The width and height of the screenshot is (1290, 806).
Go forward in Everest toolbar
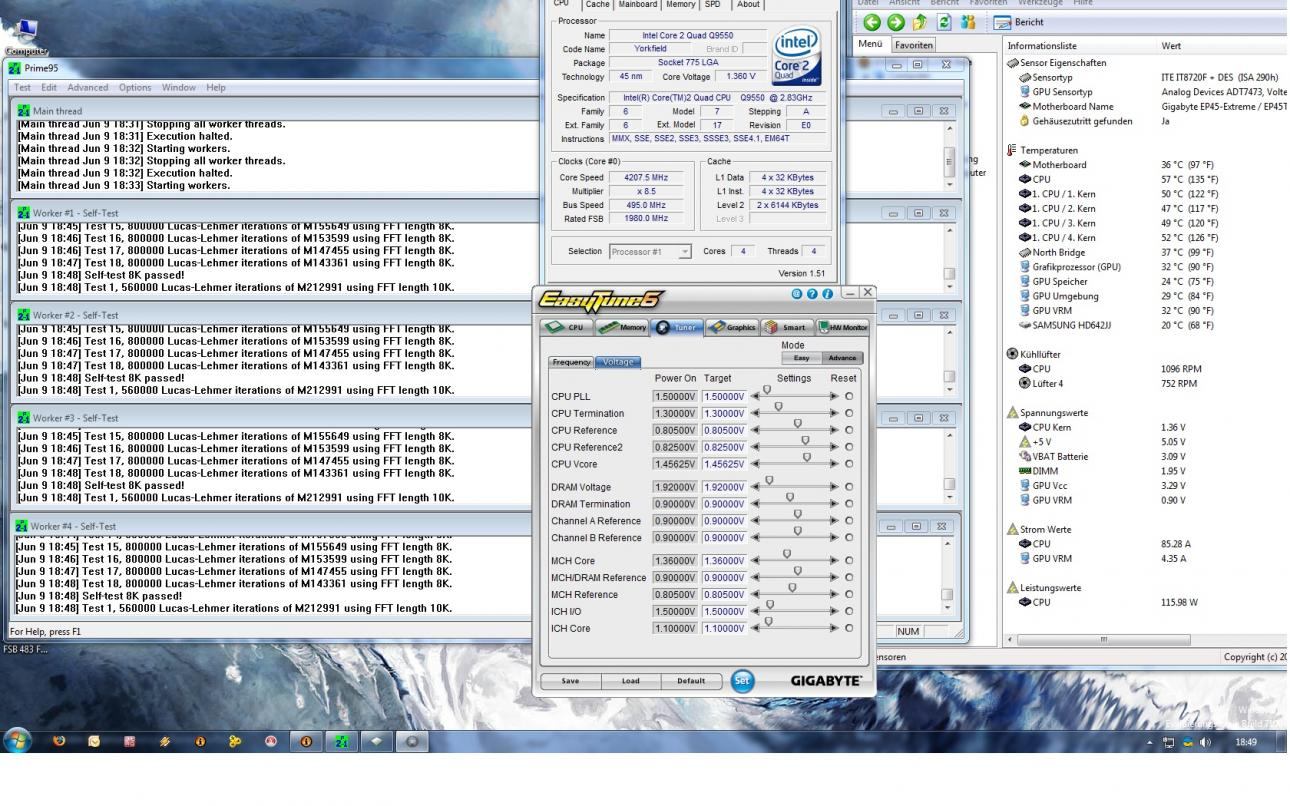[x=894, y=22]
